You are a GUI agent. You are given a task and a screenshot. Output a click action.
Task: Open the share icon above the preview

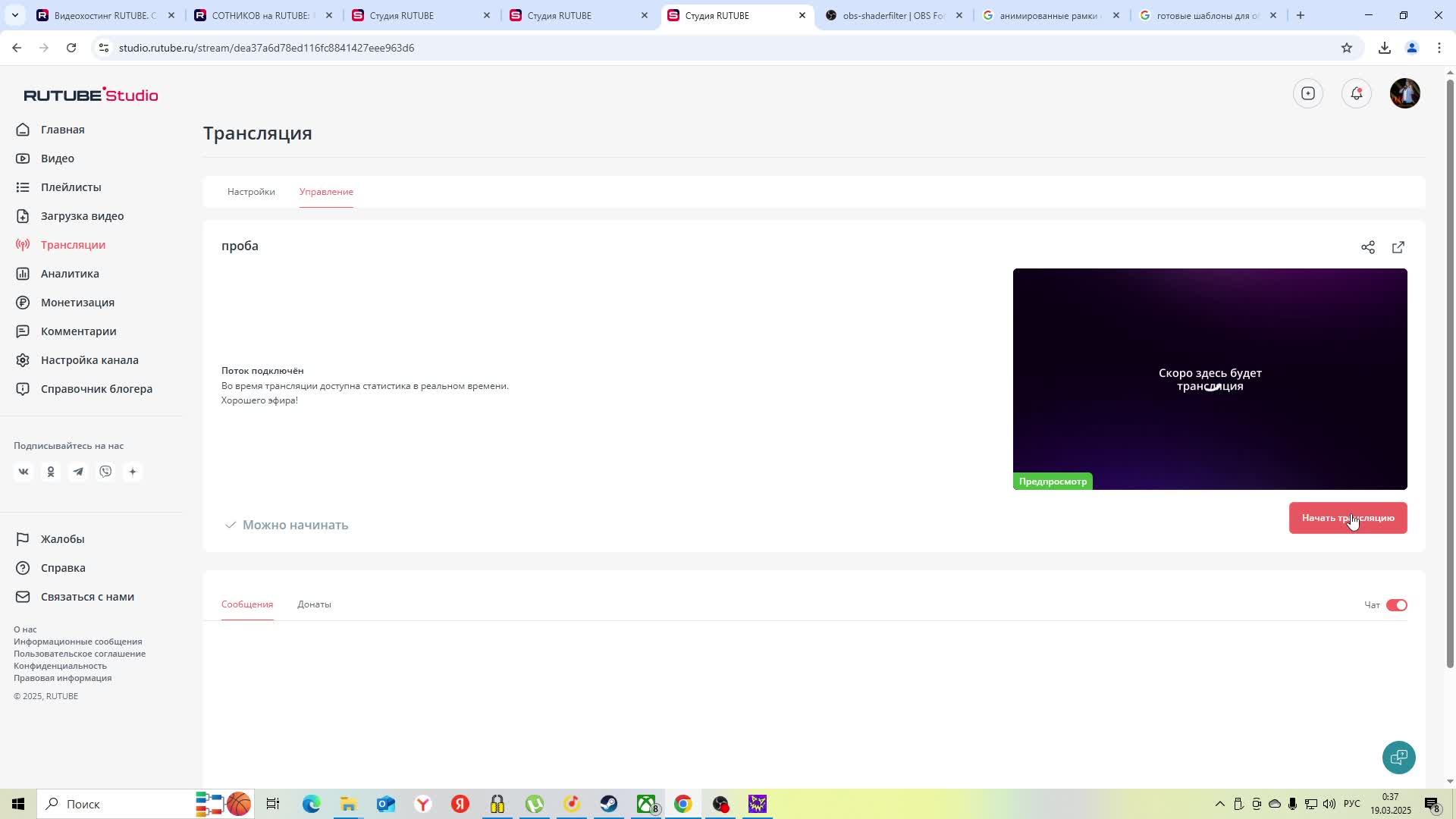point(1368,247)
